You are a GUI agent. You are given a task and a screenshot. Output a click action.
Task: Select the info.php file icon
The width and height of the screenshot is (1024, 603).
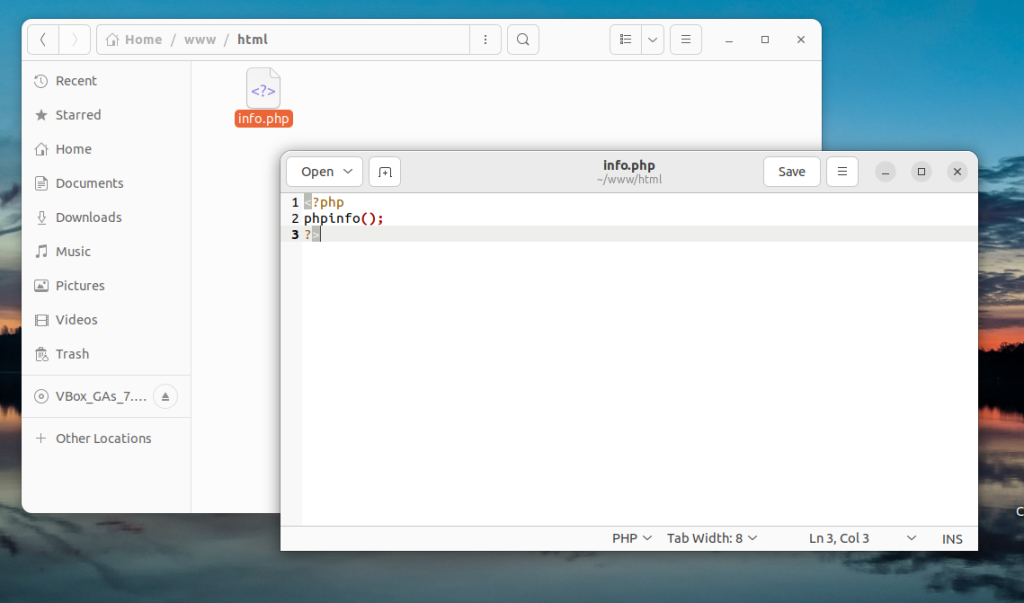pyautogui.click(x=262, y=89)
